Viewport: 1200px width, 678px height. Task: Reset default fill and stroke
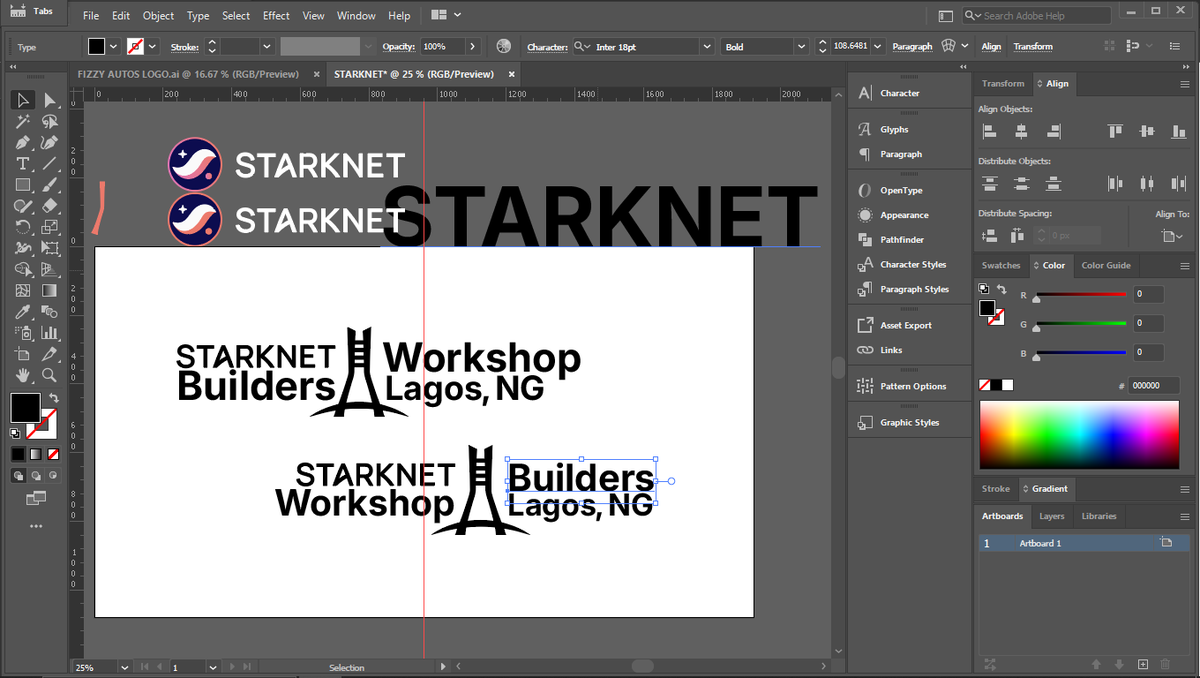pos(15,433)
